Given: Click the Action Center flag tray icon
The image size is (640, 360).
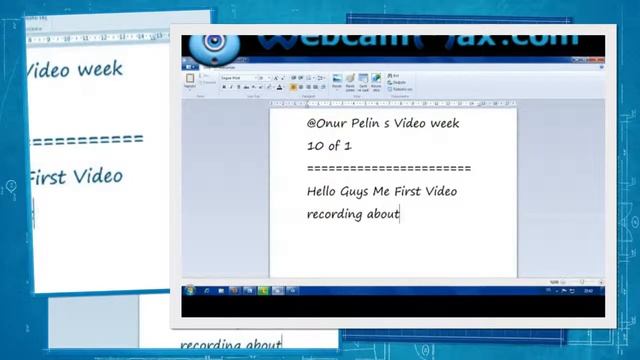Looking at the screenshot, I should click(x=564, y=291).
